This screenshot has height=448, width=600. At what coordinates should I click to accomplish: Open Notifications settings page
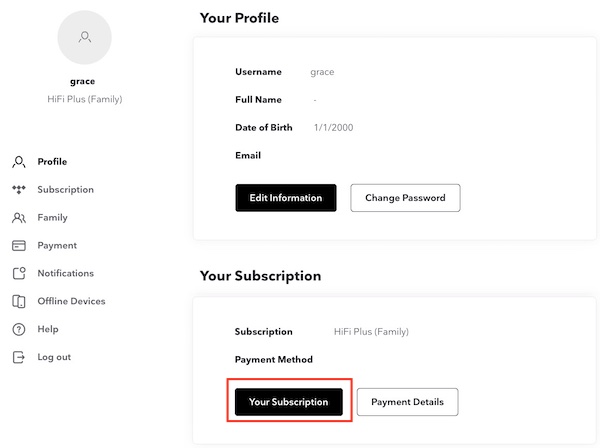click(x=65, y=274)
